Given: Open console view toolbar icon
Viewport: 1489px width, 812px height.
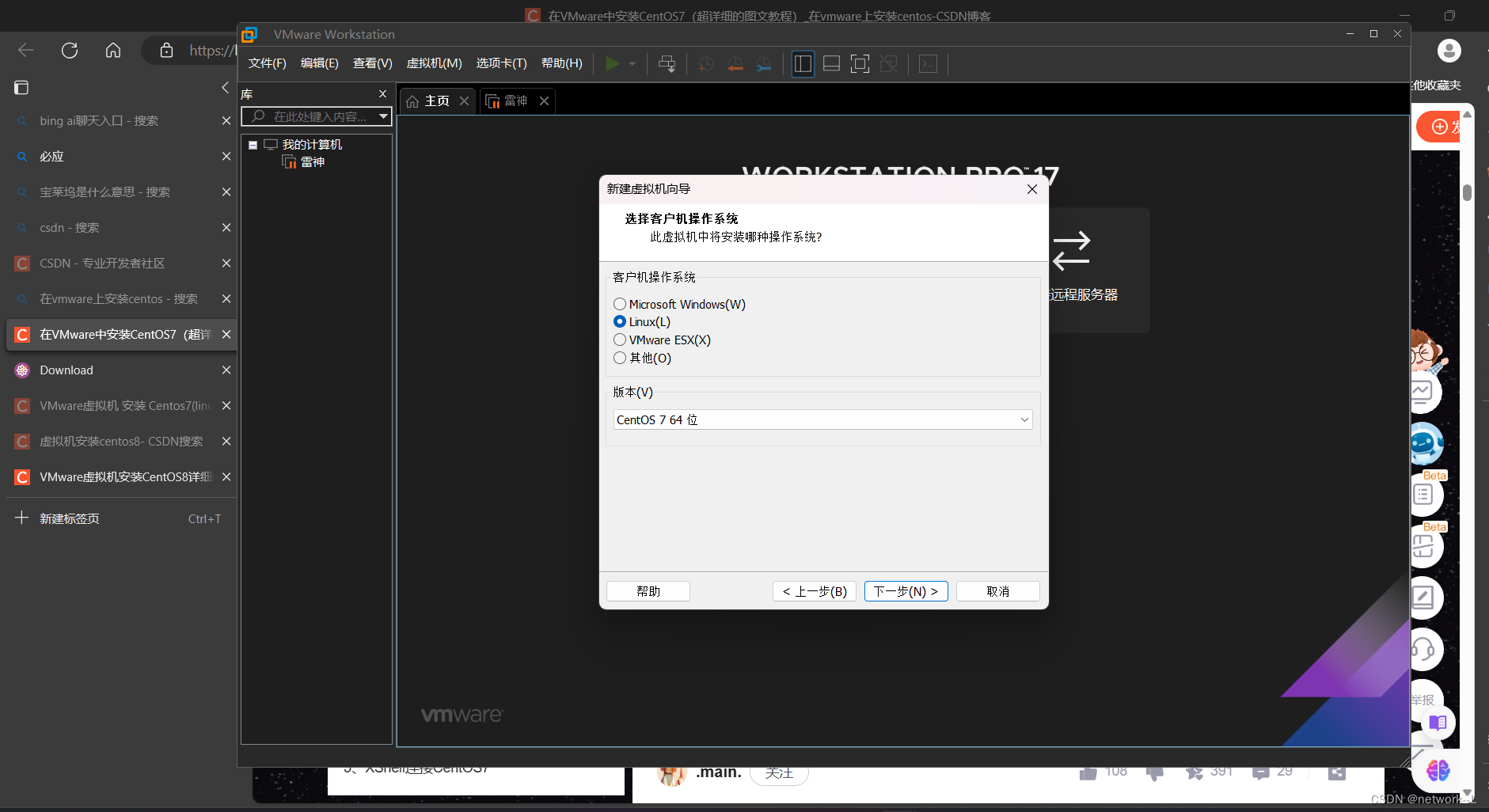Looking at the screenshot, I should [928, 64].
